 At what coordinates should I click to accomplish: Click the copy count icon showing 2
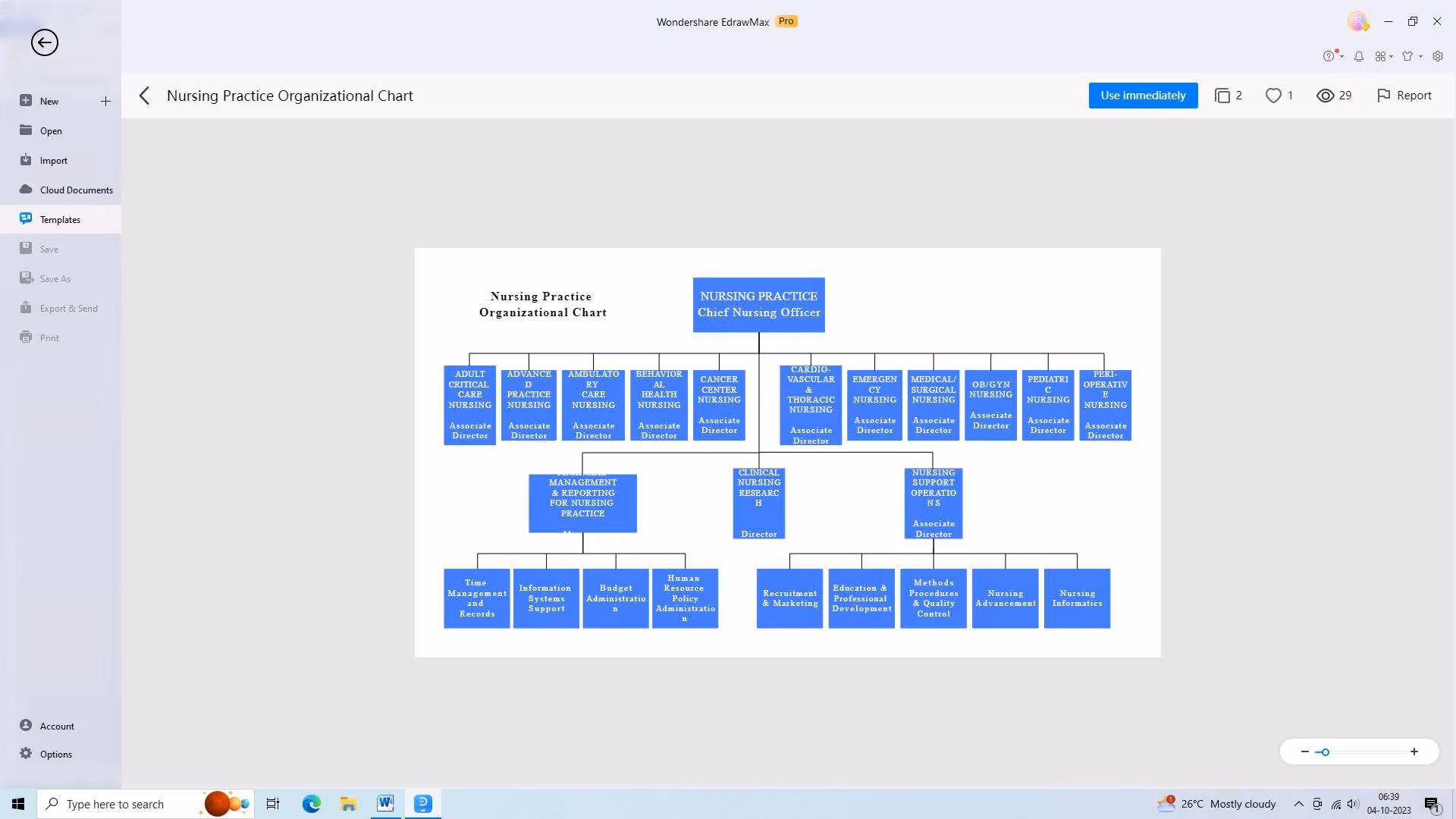(1222, 96)
